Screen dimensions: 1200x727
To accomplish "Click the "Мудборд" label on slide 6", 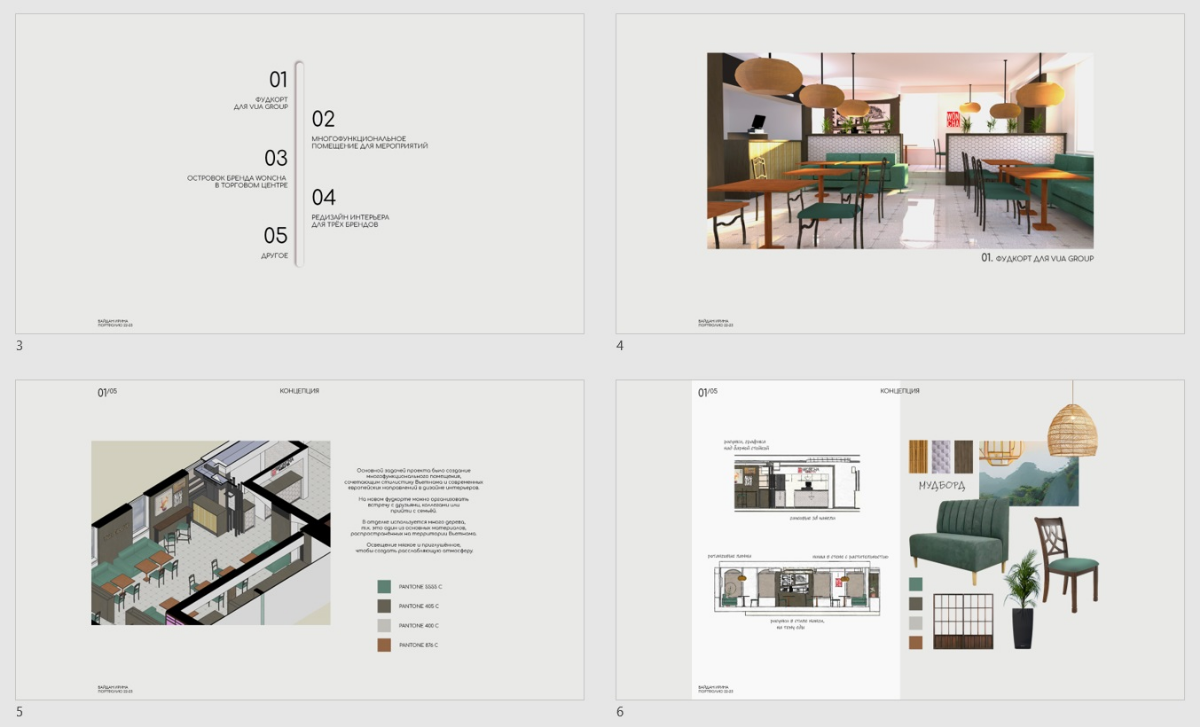I will pos(941,486).
